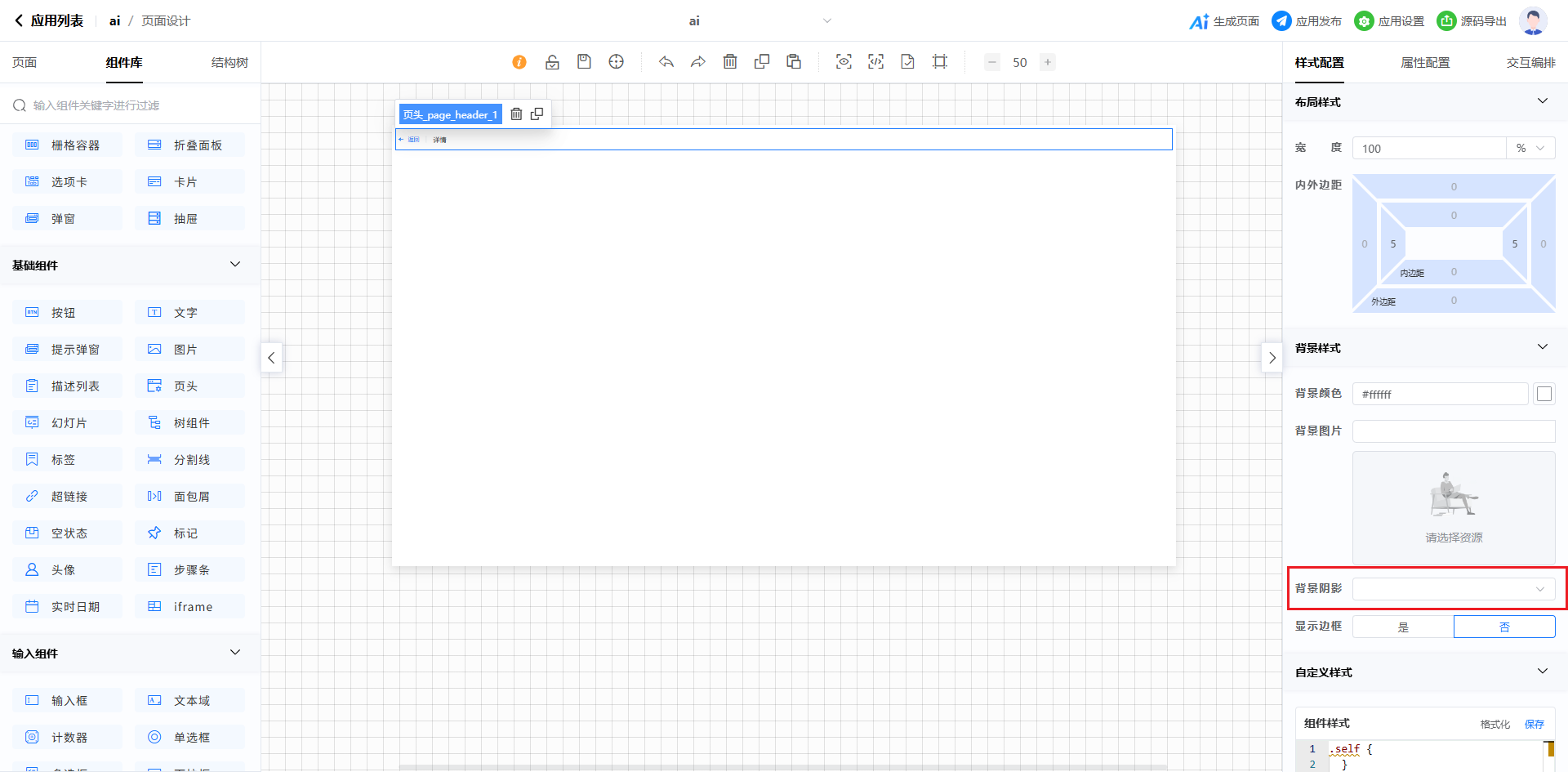This screenshot has width=1568, height=772.
Task: Set 显示边框 to 是
Action: click(1403, 627)
